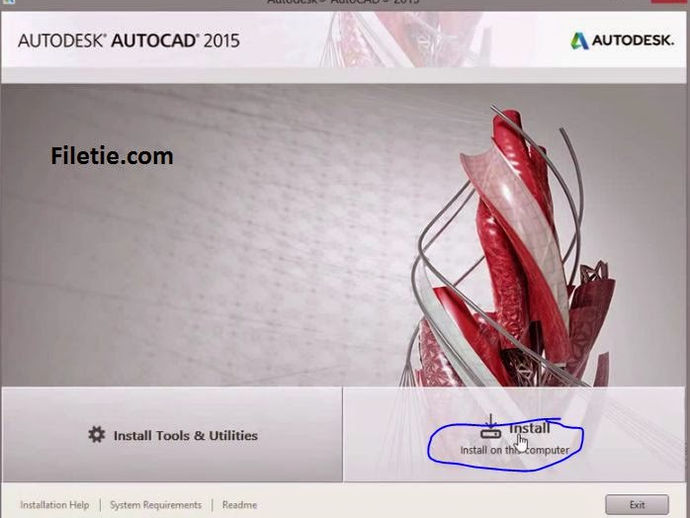This screenshot has width=690, height=518.
Task: Open the Readme link
Action: tap(239, 505)
